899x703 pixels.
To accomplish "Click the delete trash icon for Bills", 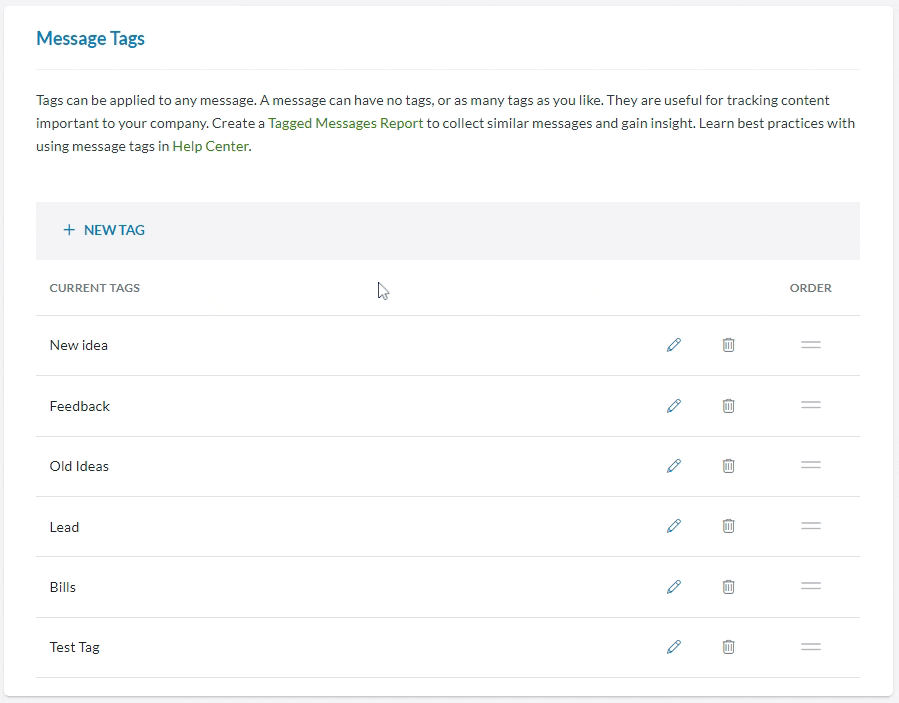I will pyautogui.click(x=728, y=587).
